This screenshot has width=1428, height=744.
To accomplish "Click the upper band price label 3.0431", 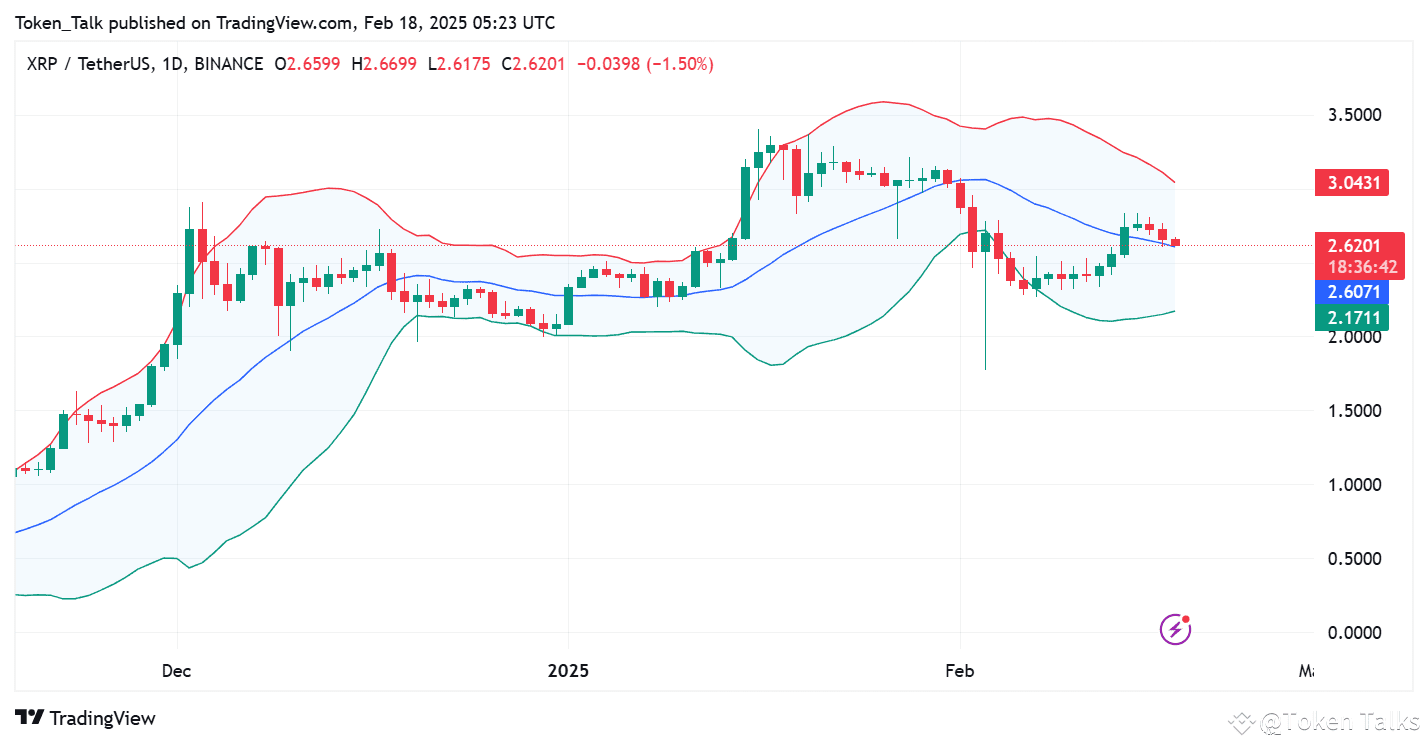I will coord(1352,182).
